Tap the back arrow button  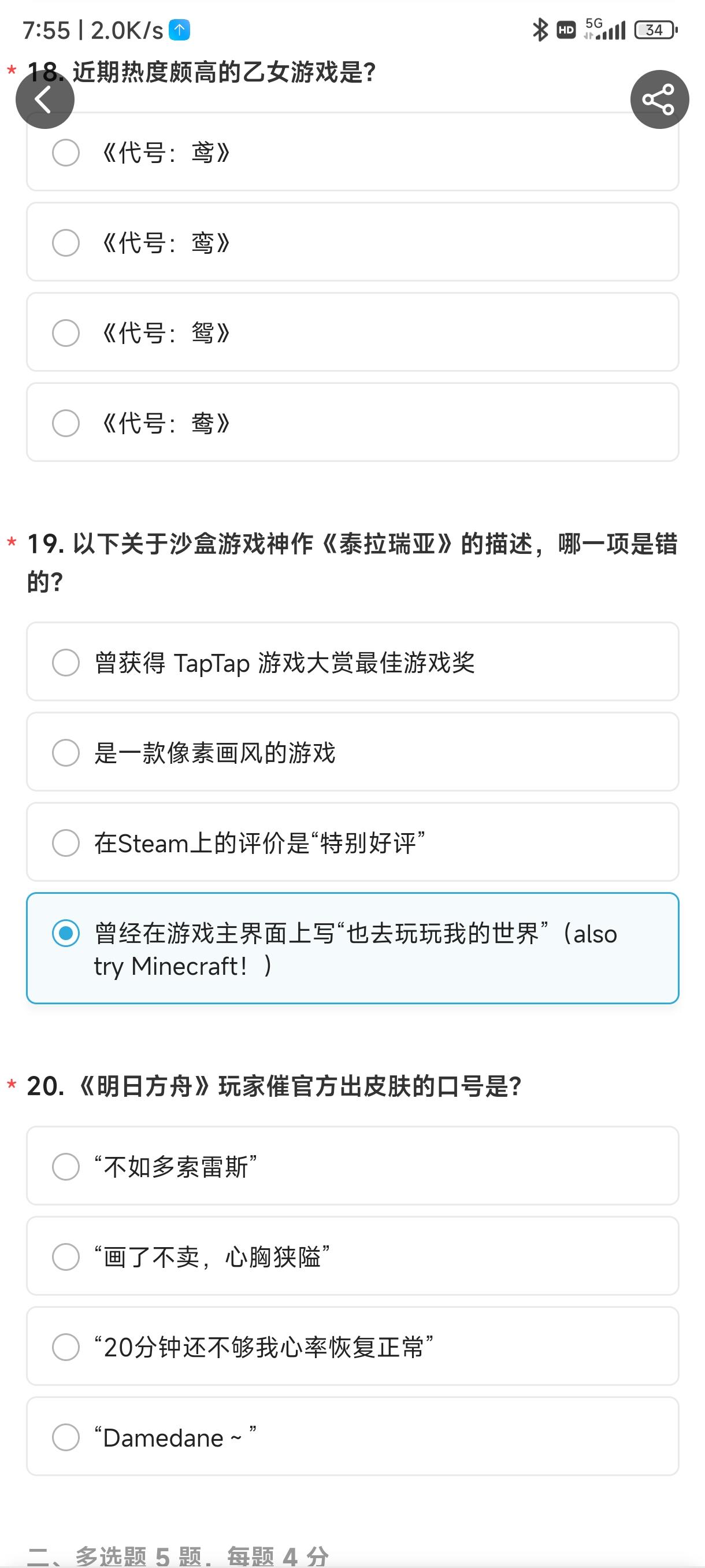pyautogui.click(x=45, y=99)
